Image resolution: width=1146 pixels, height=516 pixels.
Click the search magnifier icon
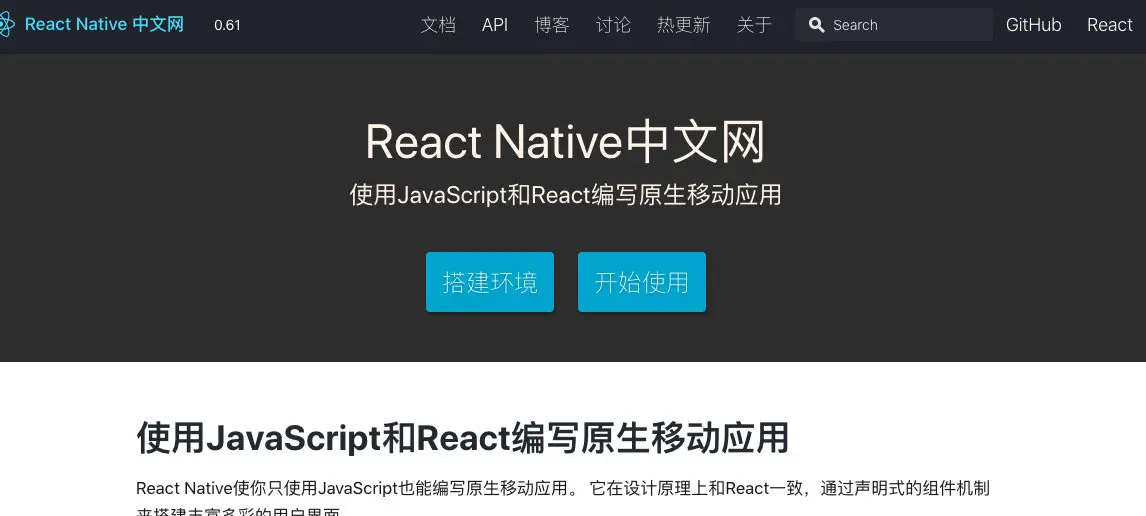pos(816,25)
